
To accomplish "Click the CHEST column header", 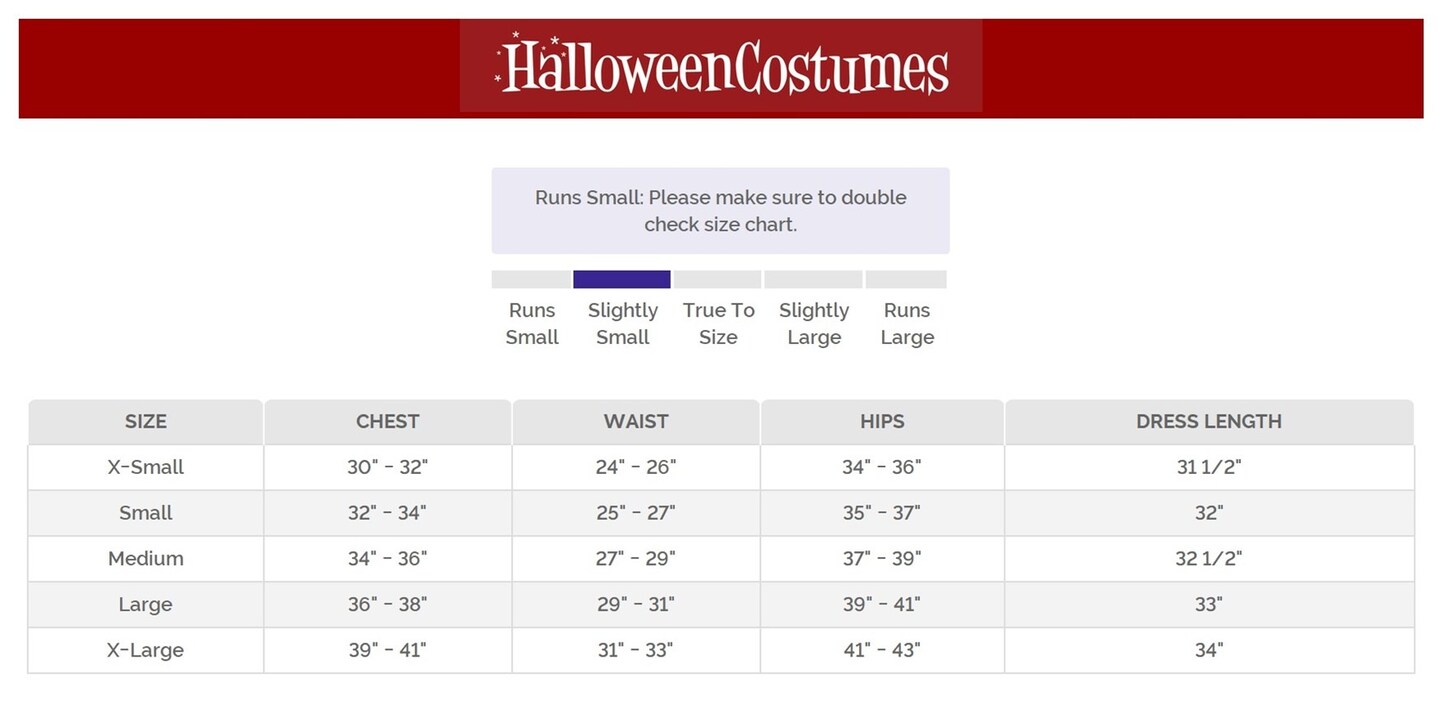I will pos(387,422).
